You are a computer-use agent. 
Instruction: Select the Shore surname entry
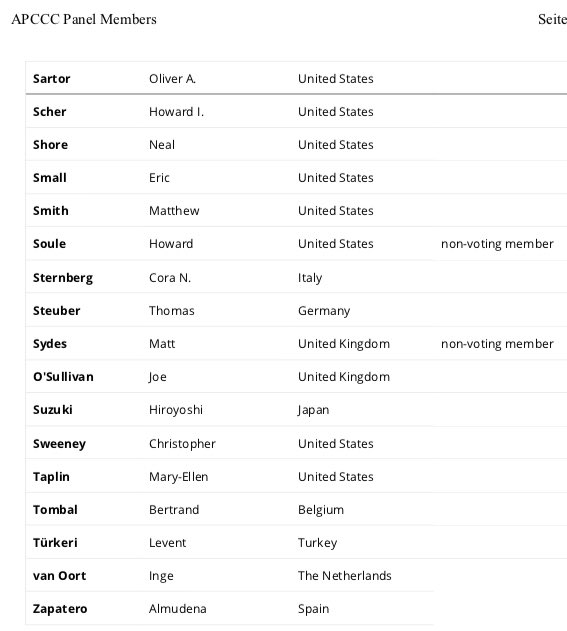(x=50, y=144)
